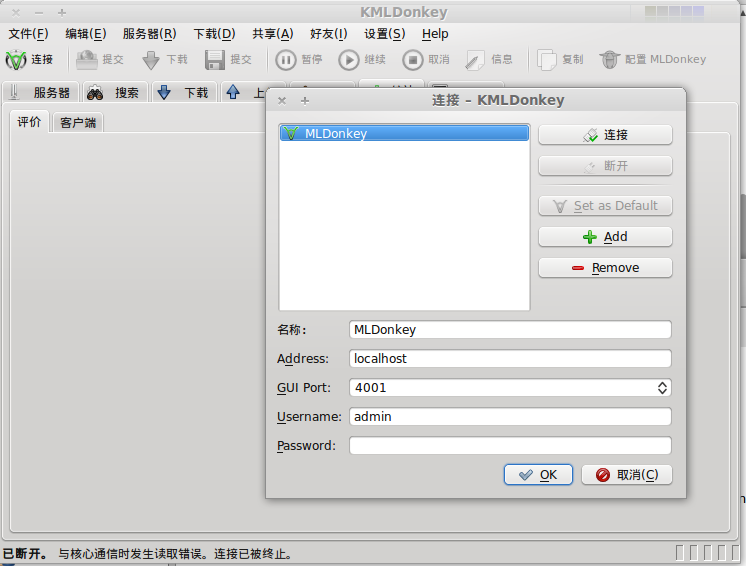Click the 继续 resume toolbar icon
746x566 pixels.
coord(349,60)
